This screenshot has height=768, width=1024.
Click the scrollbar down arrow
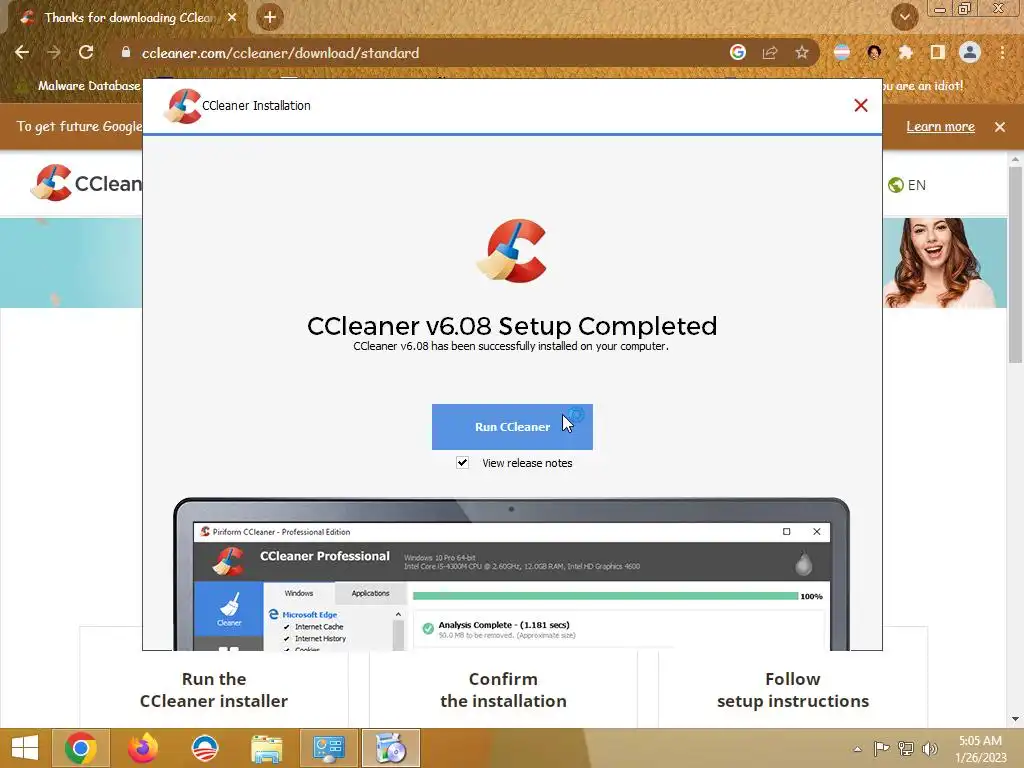(1015, 719)
